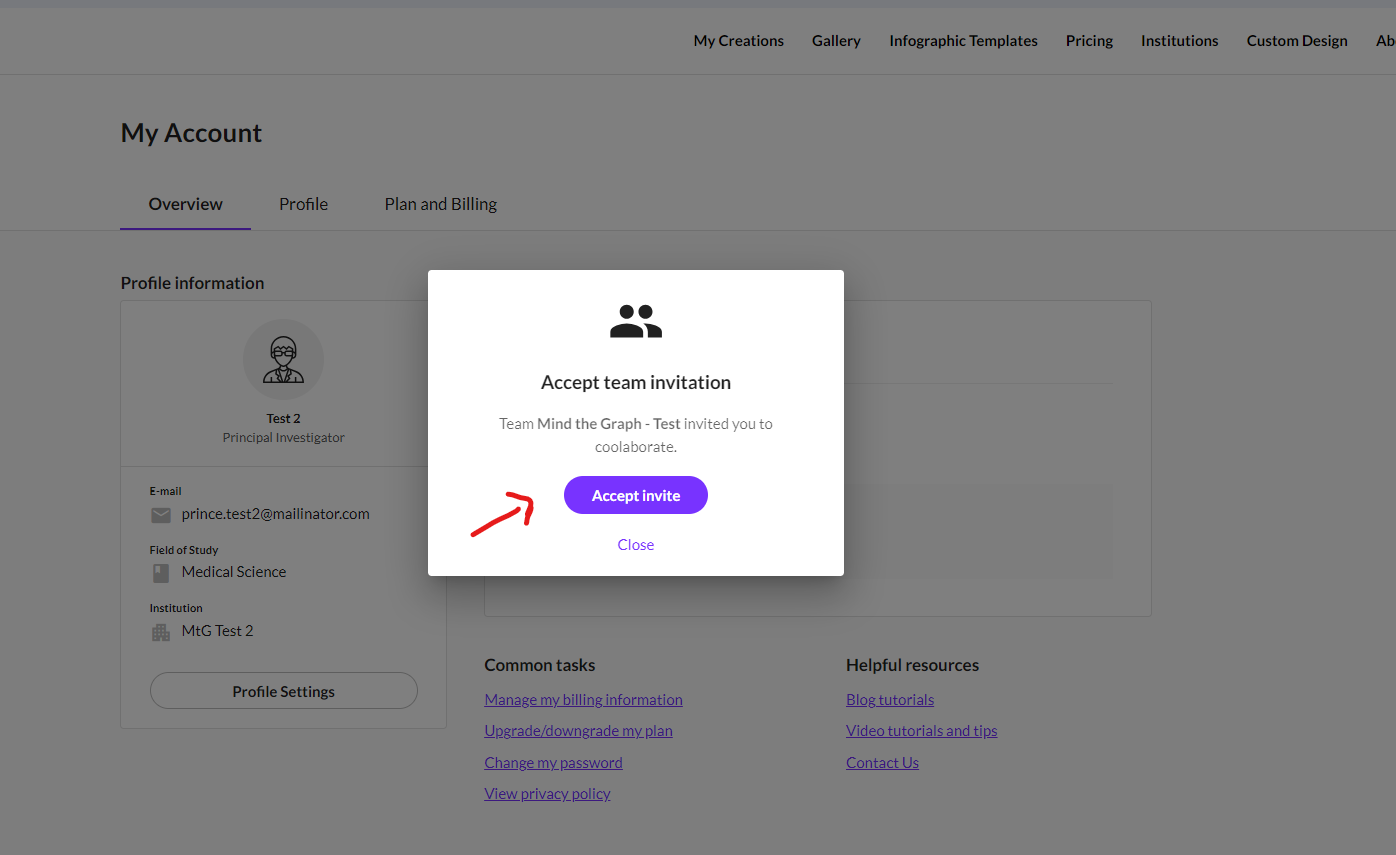Open My Creations in top navigation

[739, 41]
